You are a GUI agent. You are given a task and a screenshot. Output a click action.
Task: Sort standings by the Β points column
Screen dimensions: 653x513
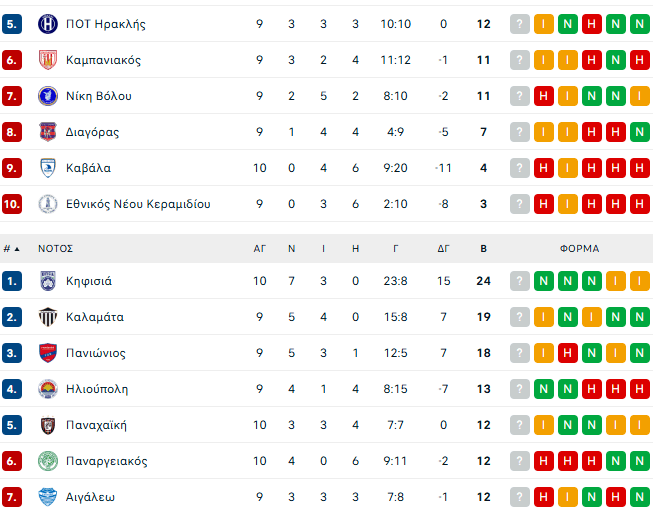484,248
